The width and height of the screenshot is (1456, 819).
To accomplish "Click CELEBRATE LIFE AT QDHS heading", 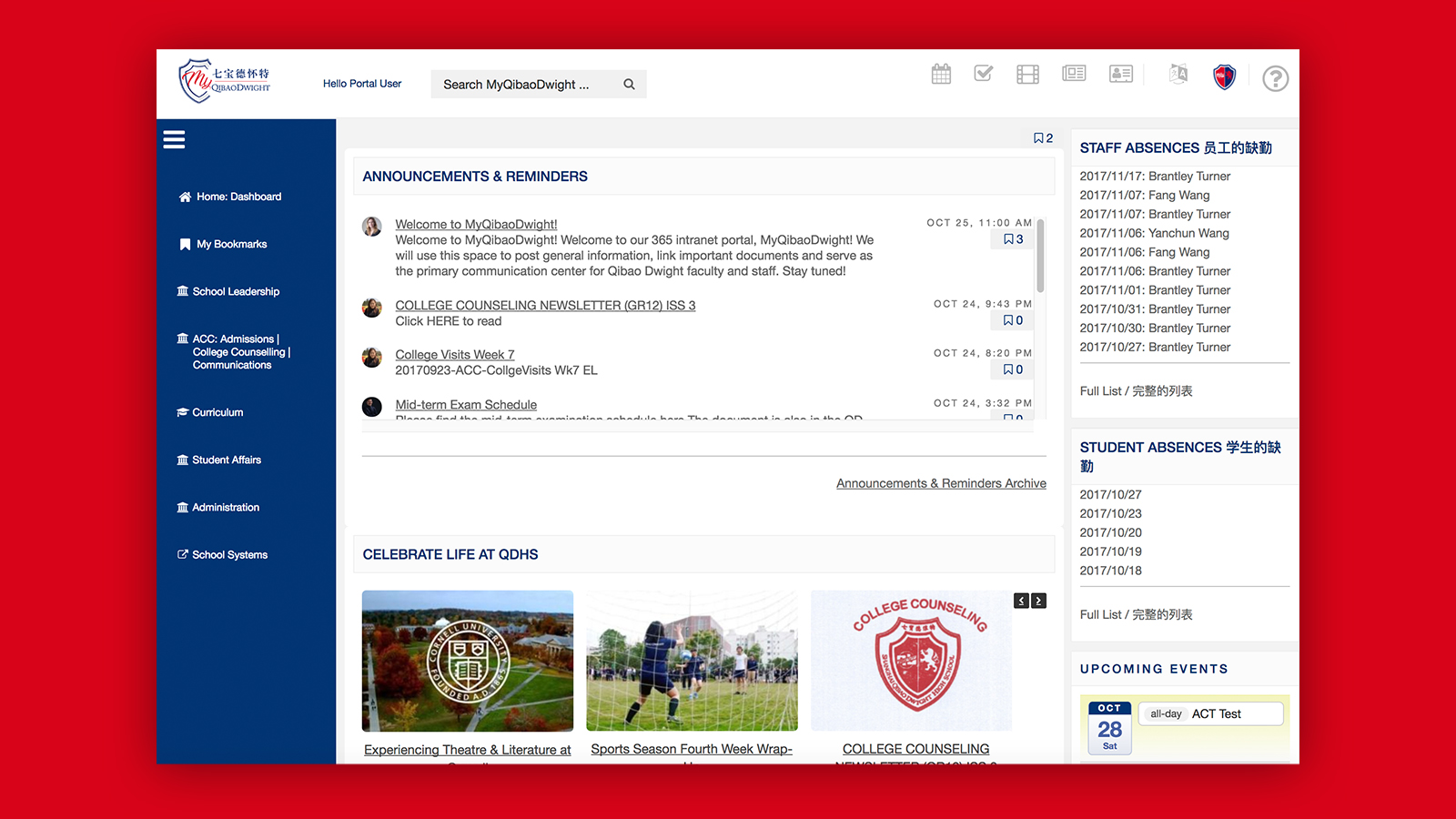I will click(x=450, y=554).
